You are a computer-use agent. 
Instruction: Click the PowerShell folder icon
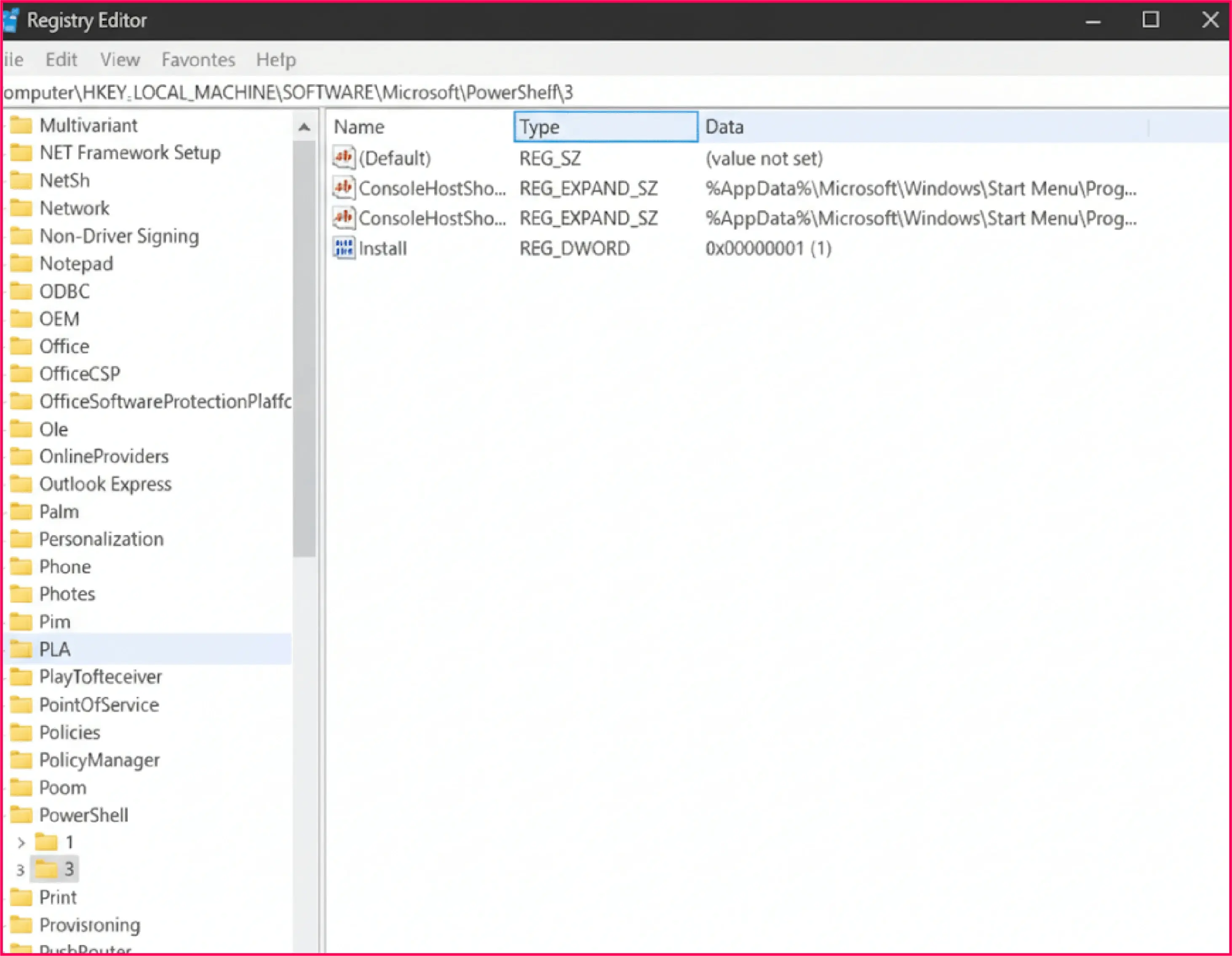21,815
